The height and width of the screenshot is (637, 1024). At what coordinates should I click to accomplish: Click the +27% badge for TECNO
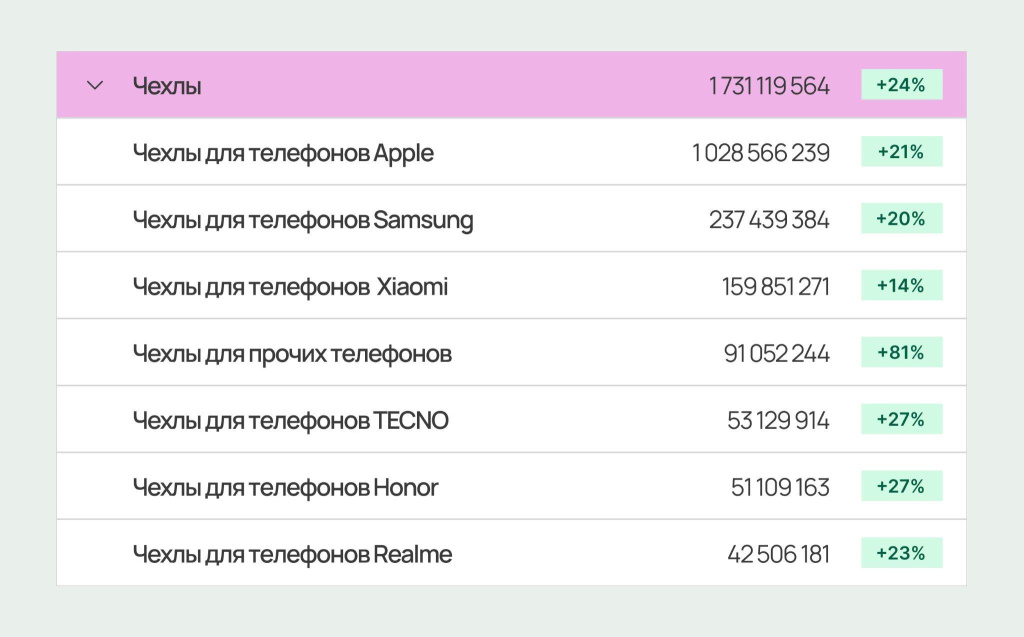(x=901, y=419)
